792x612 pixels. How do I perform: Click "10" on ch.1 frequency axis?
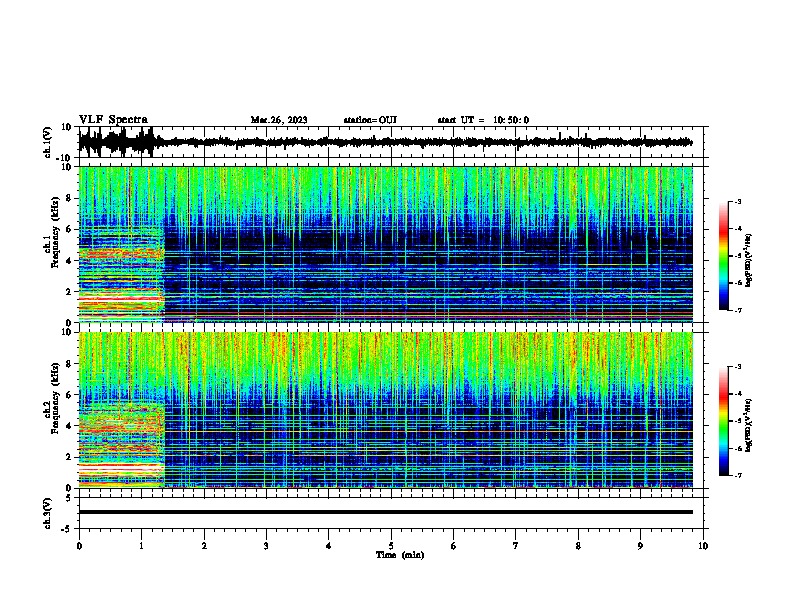point(67,167)
